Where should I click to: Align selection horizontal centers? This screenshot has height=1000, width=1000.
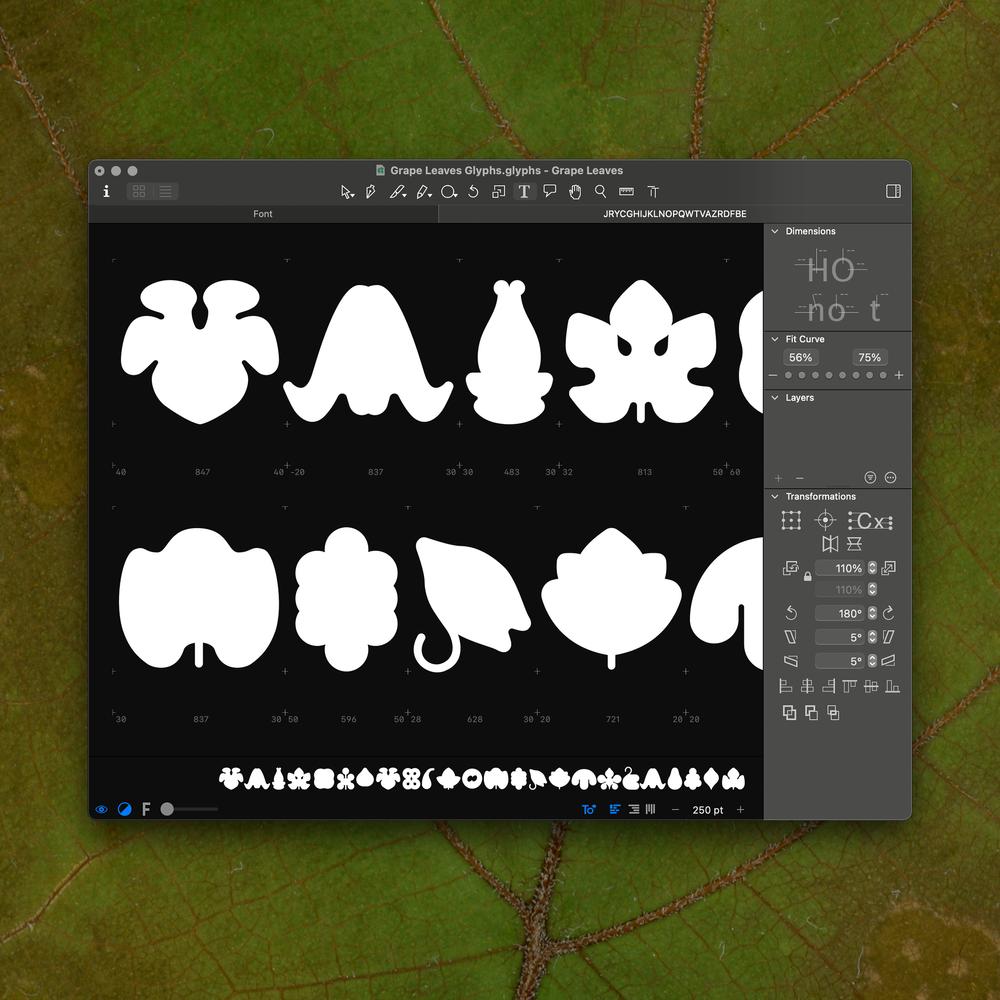coord(807,686)
